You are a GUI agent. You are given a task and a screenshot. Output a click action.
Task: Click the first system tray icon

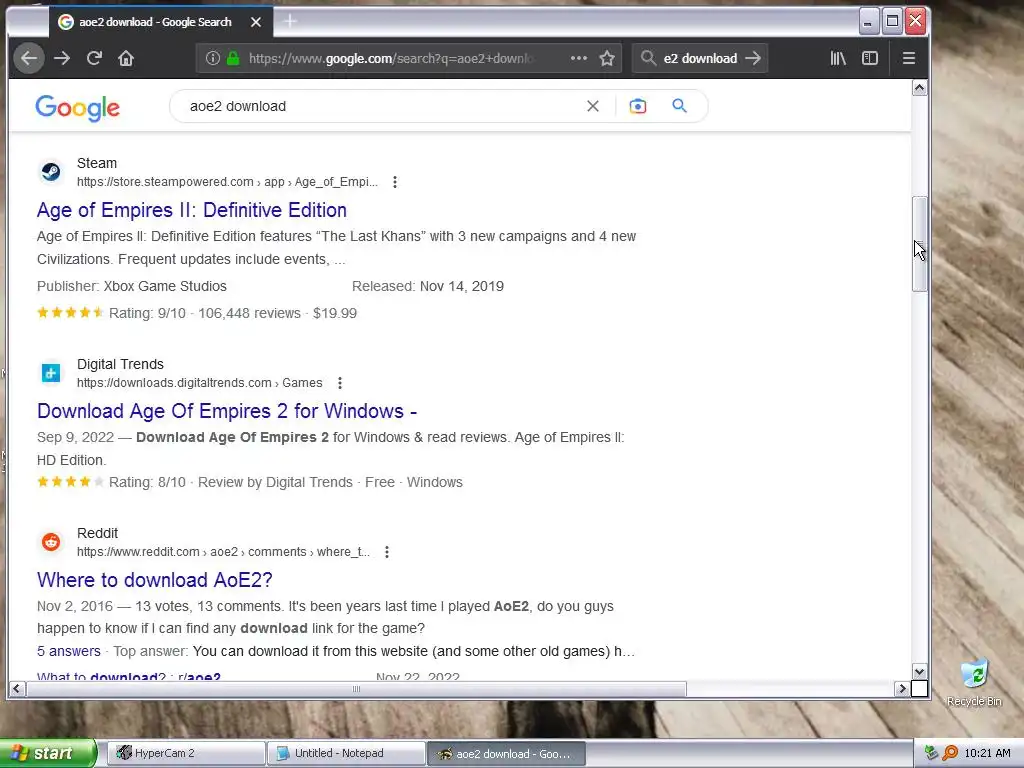point(931,753)
